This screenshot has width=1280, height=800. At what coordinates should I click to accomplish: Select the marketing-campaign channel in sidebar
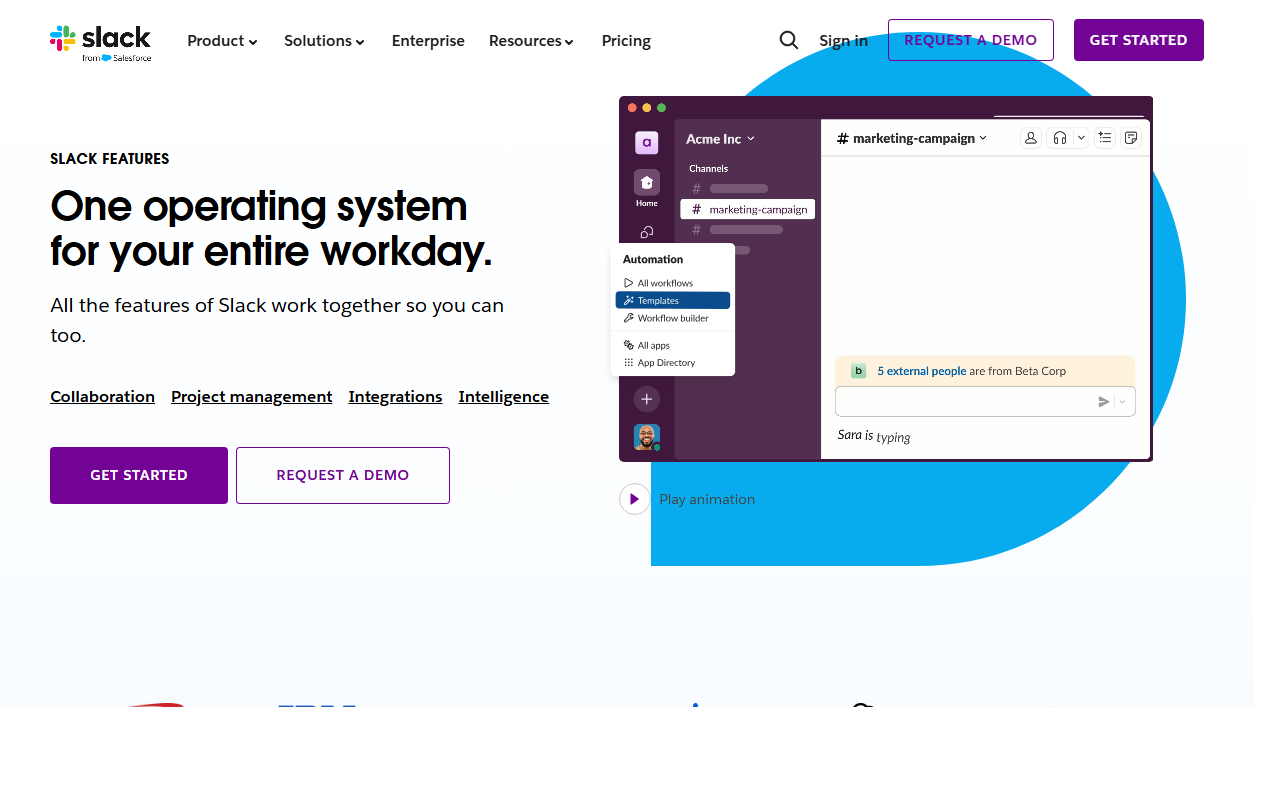tap(748, 209)
